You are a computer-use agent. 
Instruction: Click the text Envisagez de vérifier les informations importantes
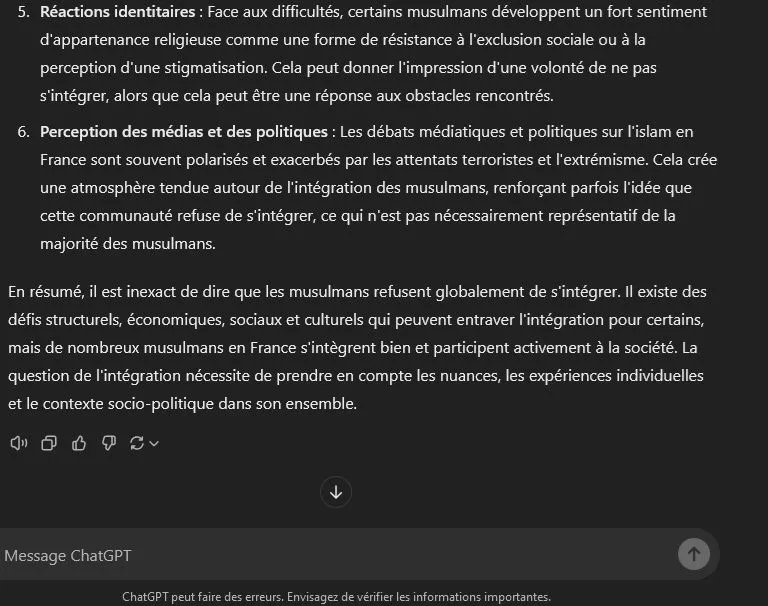pos(419,597)
